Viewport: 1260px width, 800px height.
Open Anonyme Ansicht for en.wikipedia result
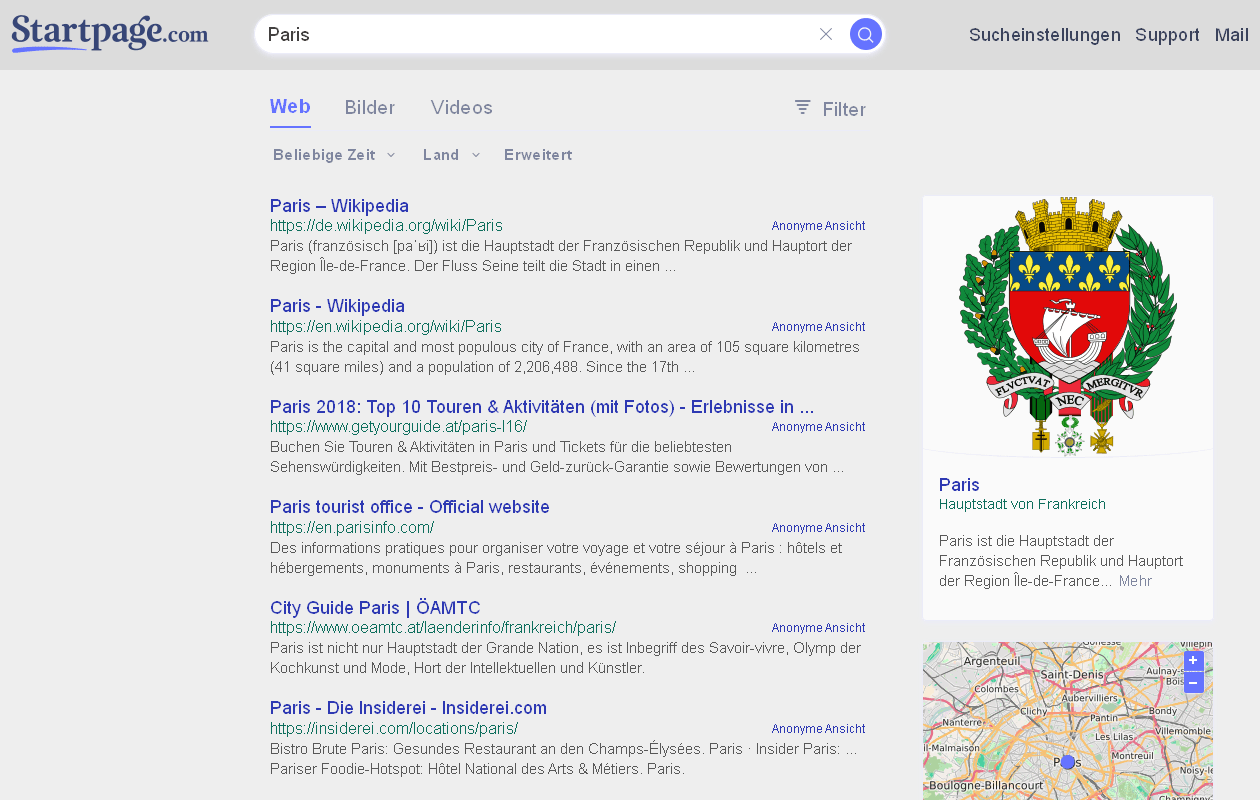[x=818, y=327]
